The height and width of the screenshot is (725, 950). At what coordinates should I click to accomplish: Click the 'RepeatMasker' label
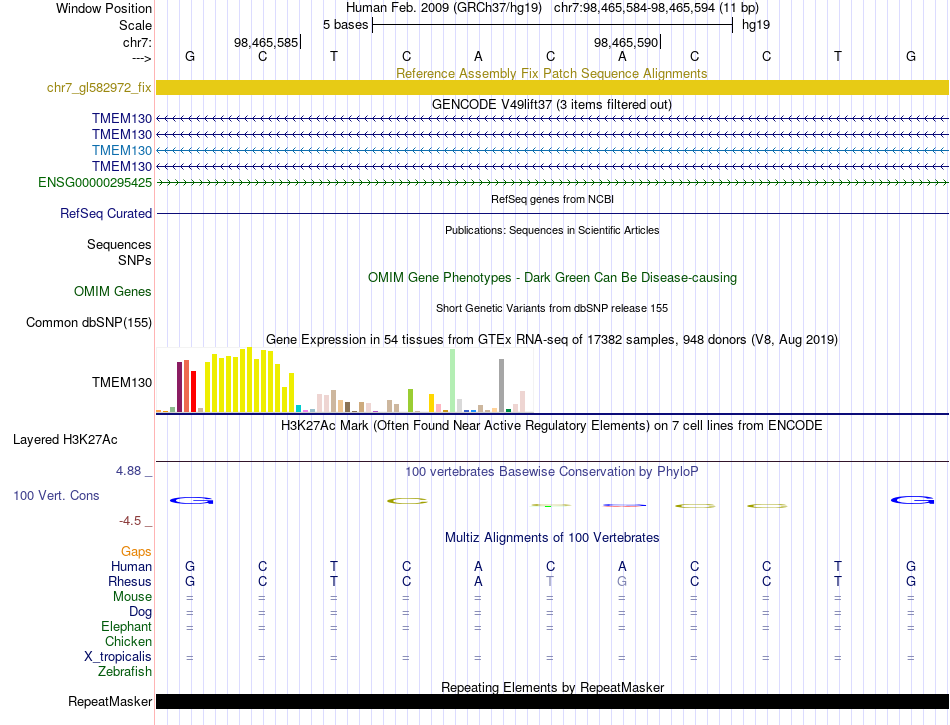coord(110,701)
